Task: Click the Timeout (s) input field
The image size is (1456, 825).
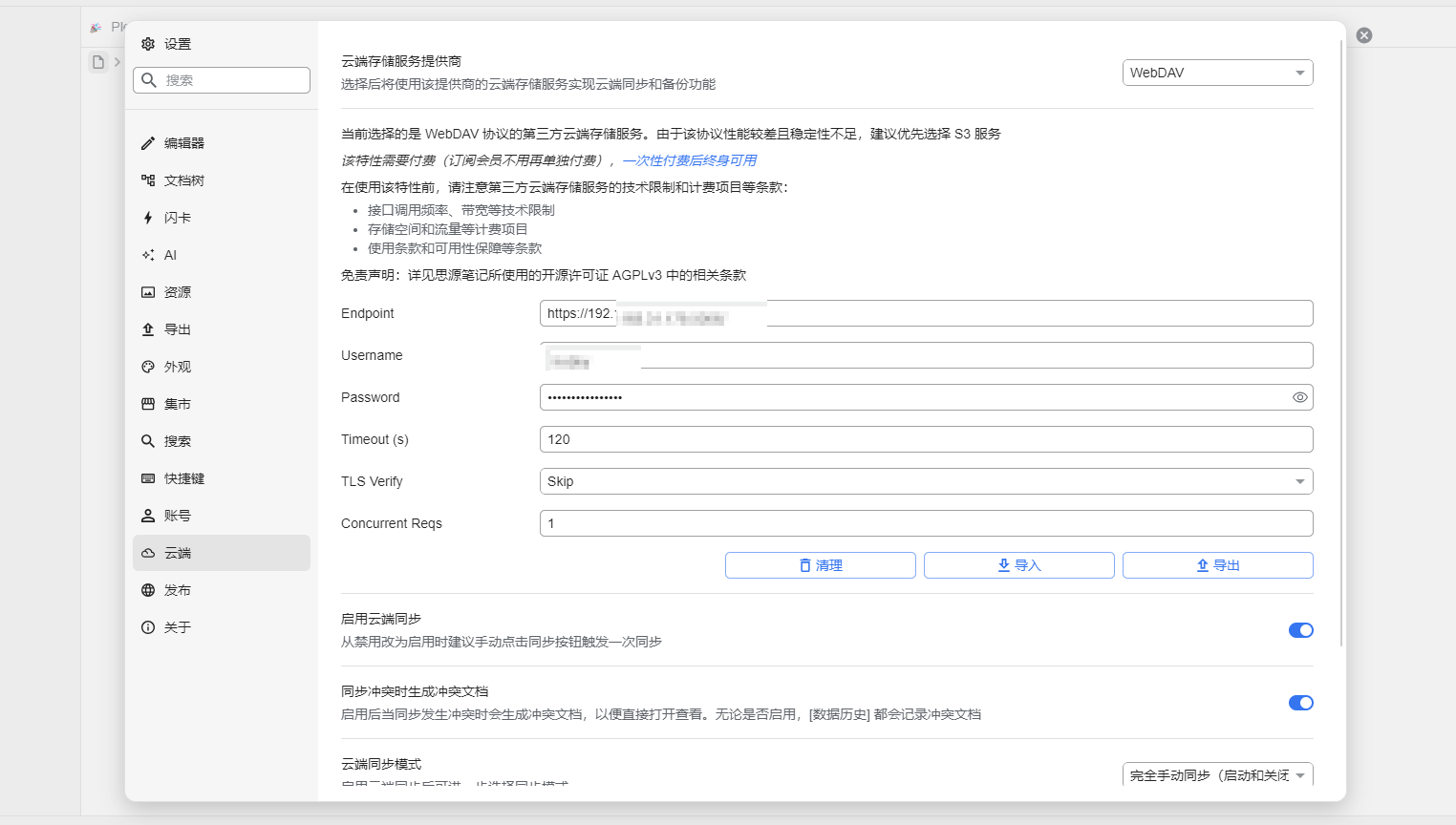Action: [925, 439]
